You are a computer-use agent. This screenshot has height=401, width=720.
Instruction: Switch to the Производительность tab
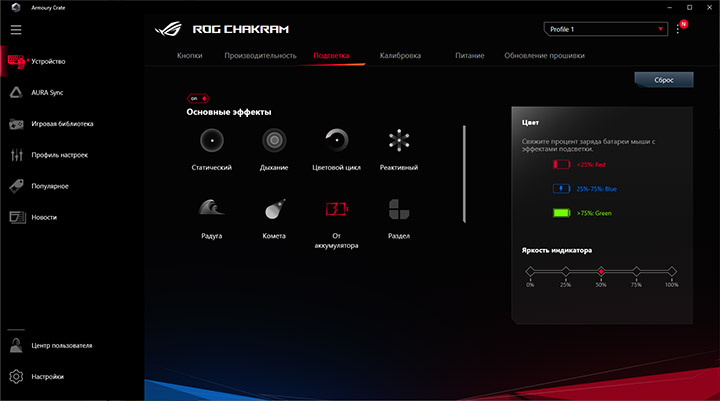[260, 56]
